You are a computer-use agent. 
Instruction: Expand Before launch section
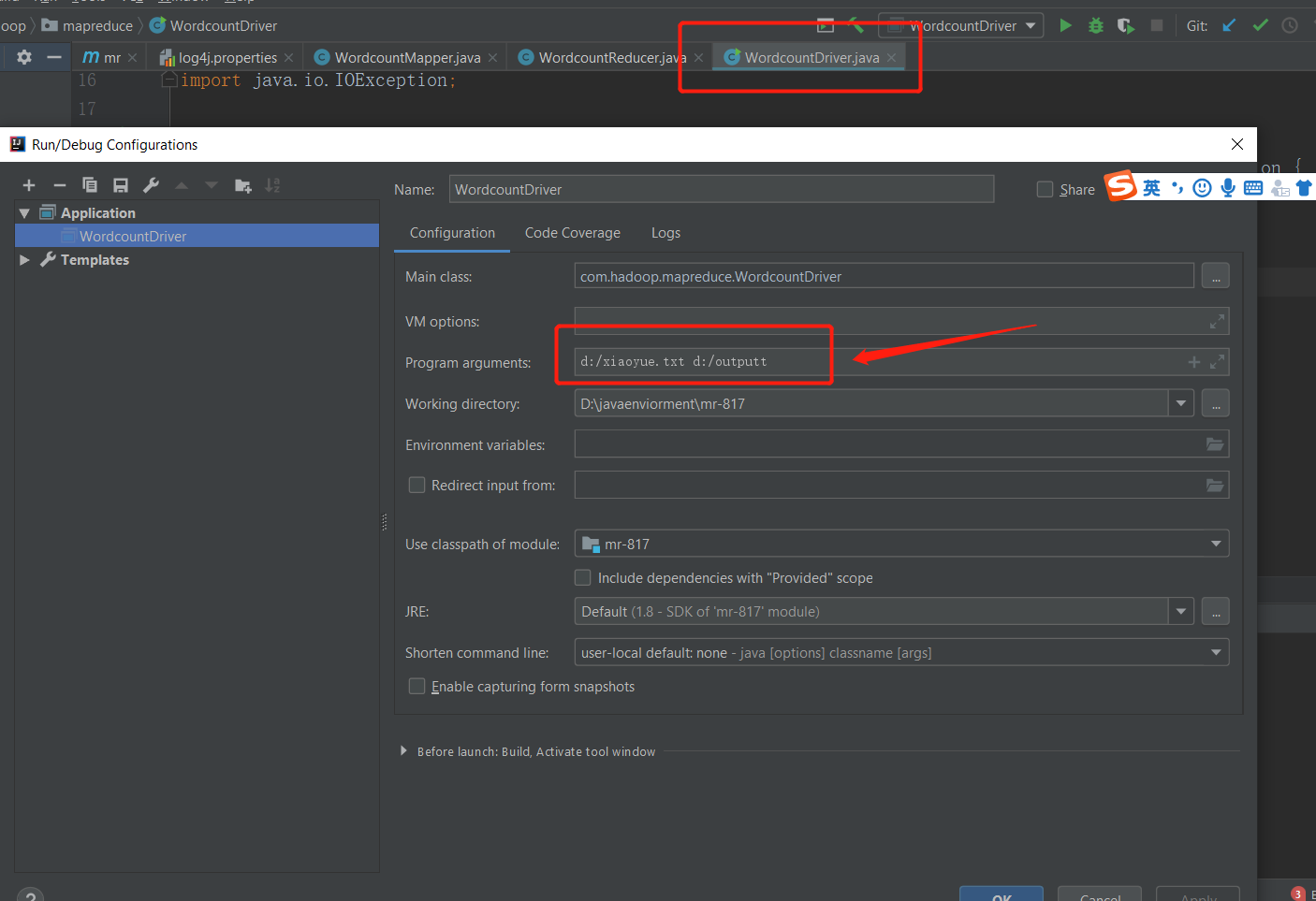coord(403,751)
